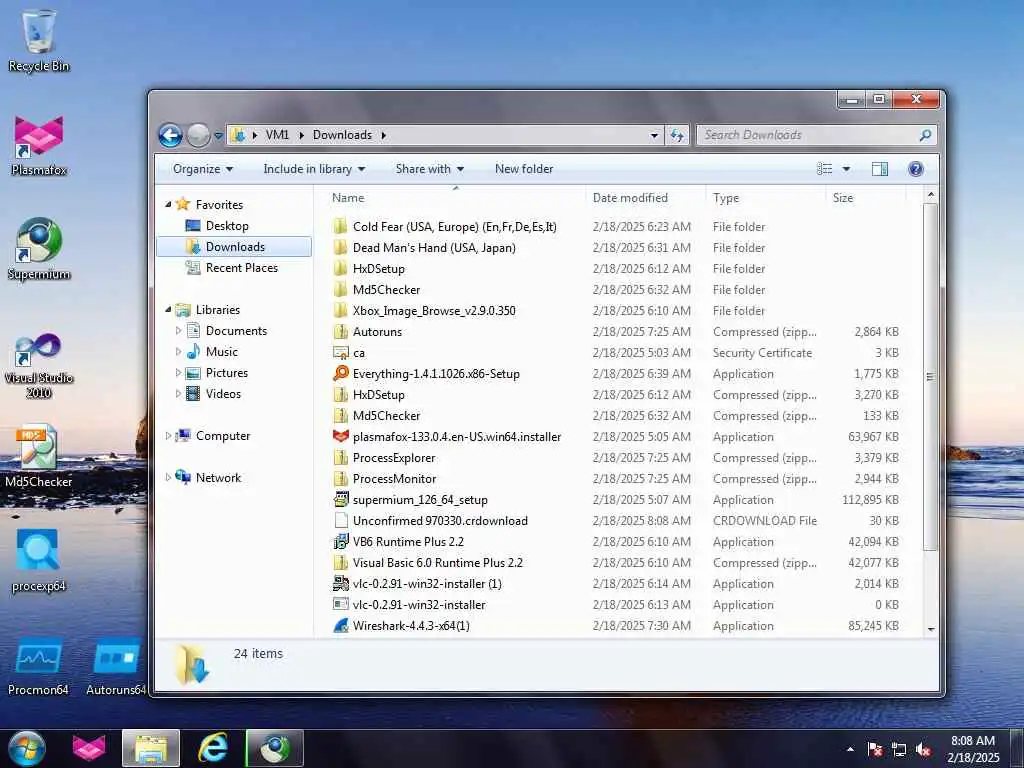Select the VB6 Runtime Plus 2.2 icon

tap(340, 541)
